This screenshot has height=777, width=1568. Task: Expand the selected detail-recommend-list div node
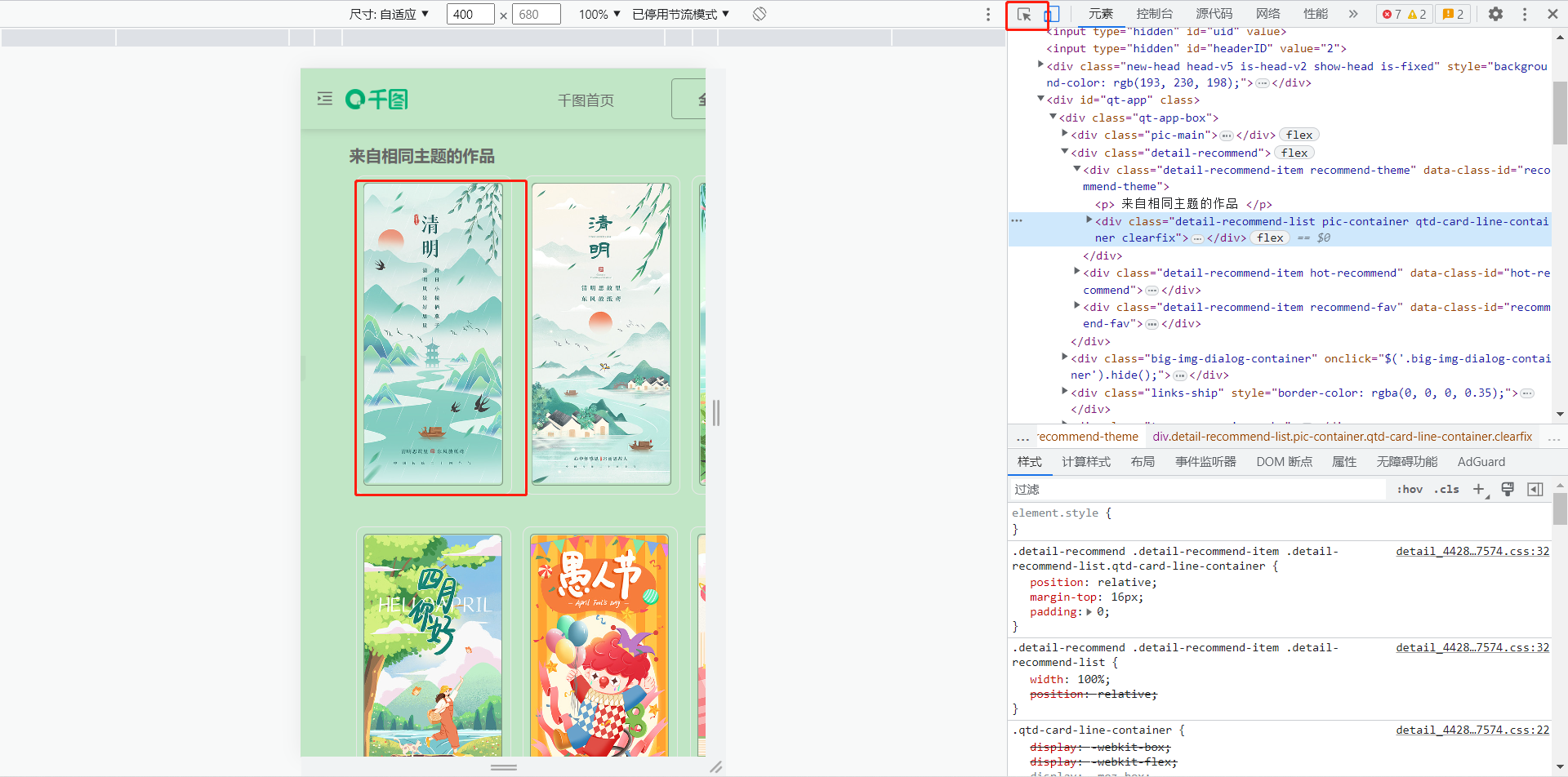[x=1089, y=220]
